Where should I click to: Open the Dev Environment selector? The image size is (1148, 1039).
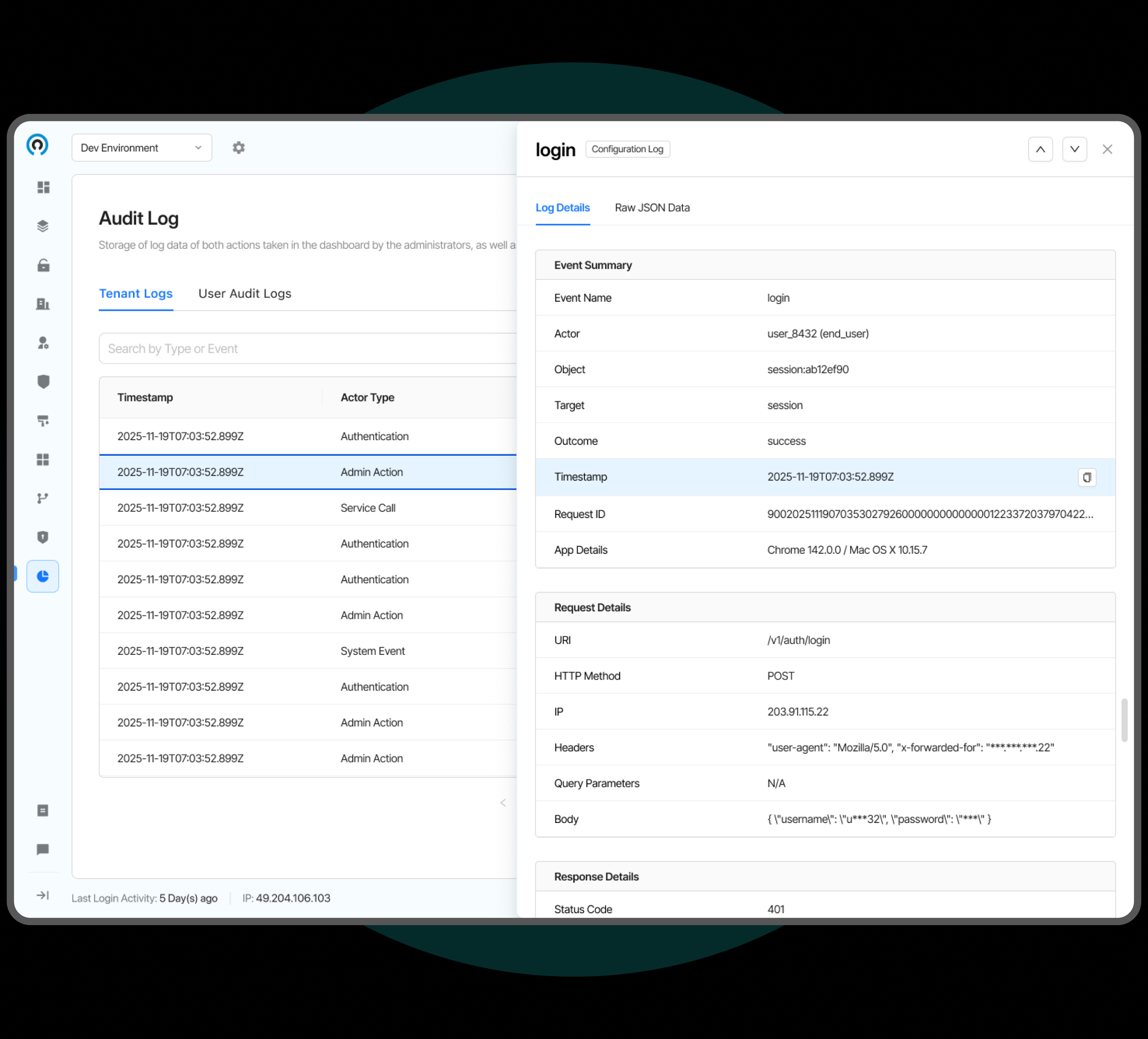click(141, 148)
